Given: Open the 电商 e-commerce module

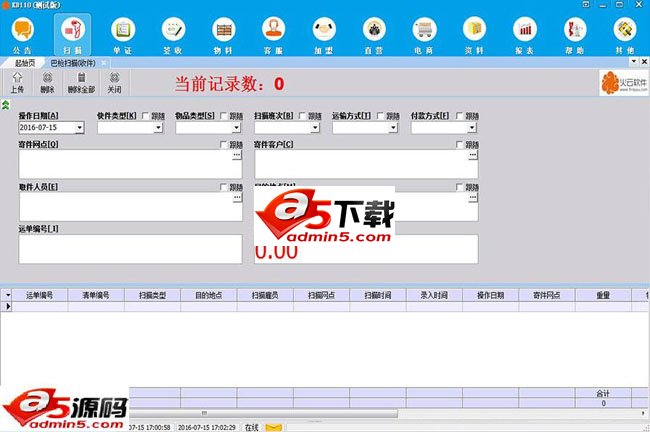Looking at the screenshot, I should [x=424, y=35].
